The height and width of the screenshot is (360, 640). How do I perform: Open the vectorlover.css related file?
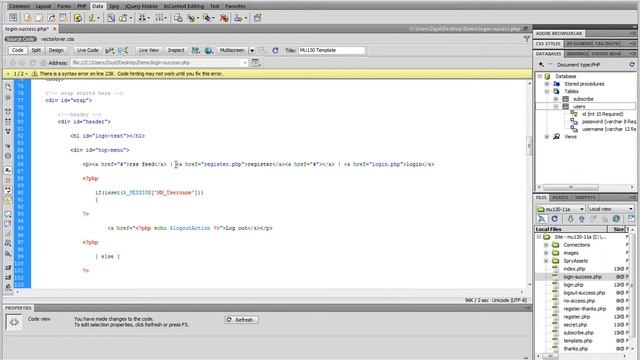coord(58,39)
